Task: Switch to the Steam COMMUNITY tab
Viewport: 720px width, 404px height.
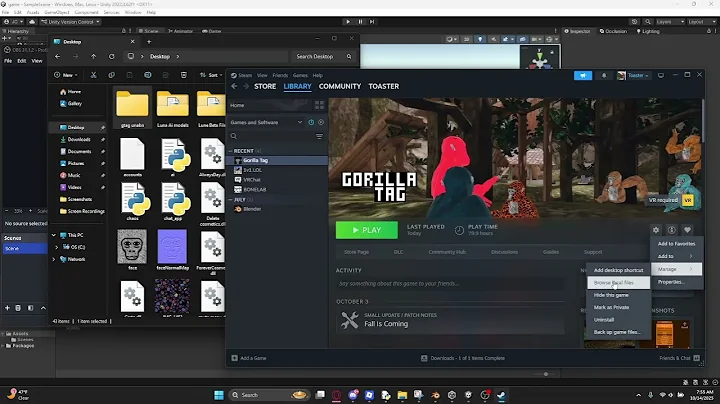Action: point(340,86)
